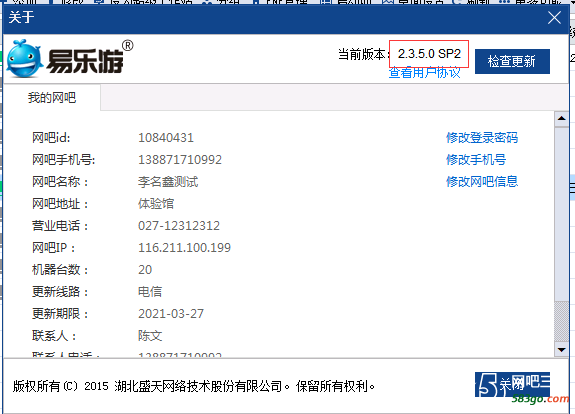
Task: Select the 网吧IP value 116.211.100.199
Action: (x=184, y=248)
